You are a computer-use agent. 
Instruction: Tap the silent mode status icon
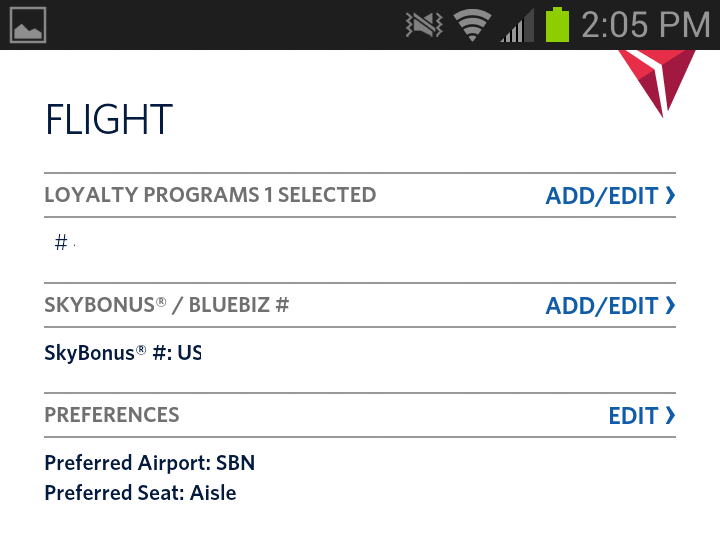(424, 25)
